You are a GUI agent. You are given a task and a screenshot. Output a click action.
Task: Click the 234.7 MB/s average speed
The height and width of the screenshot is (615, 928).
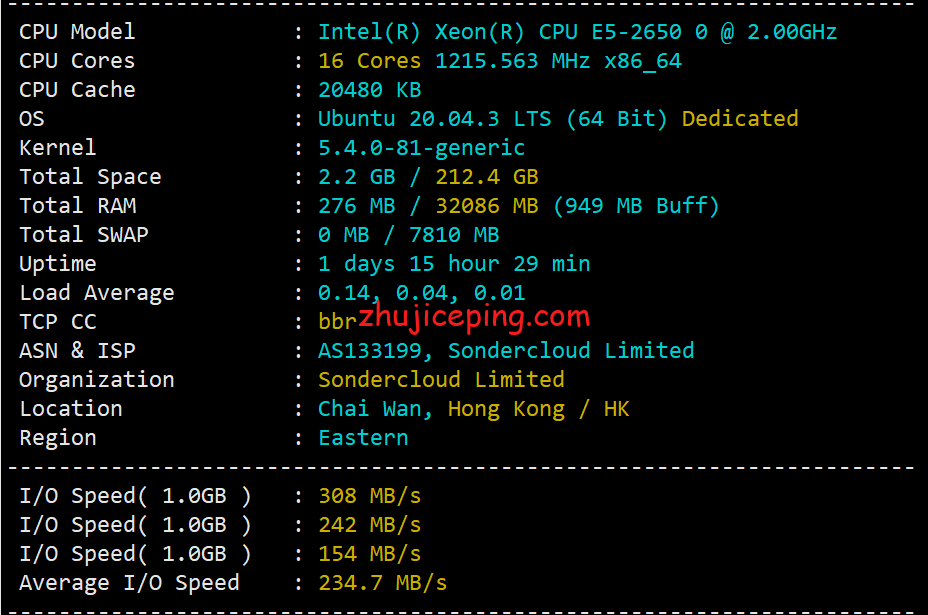tap(382, 583)
